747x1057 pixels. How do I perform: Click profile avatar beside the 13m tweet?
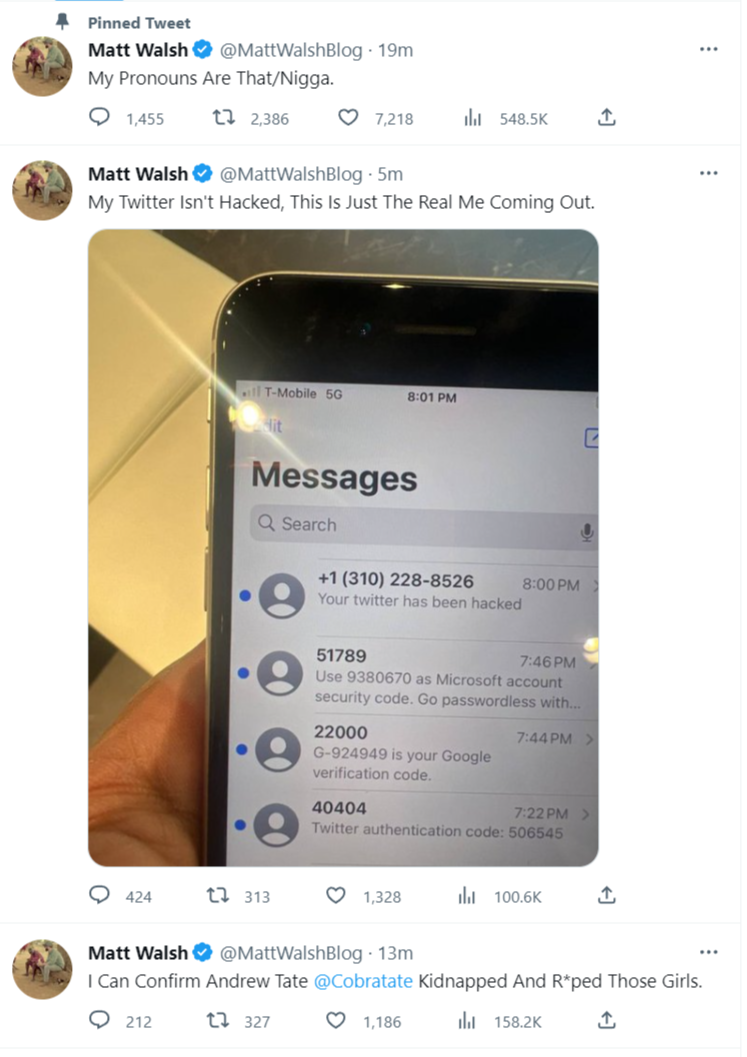tap(42, 969)
